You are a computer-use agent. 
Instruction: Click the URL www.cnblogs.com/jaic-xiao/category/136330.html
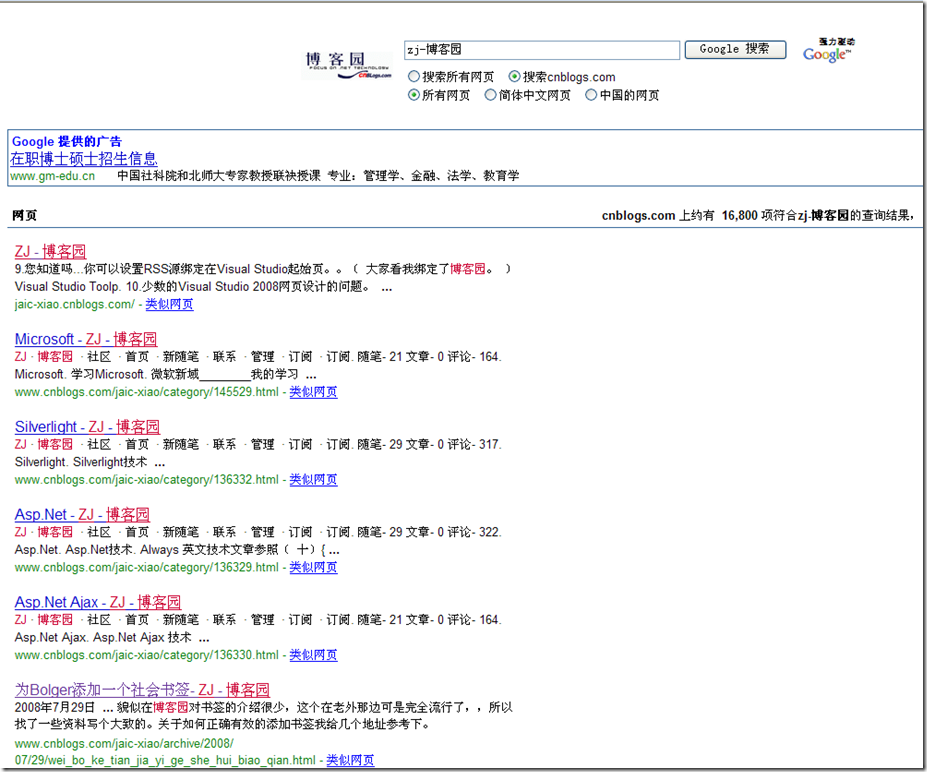(146, 654)
